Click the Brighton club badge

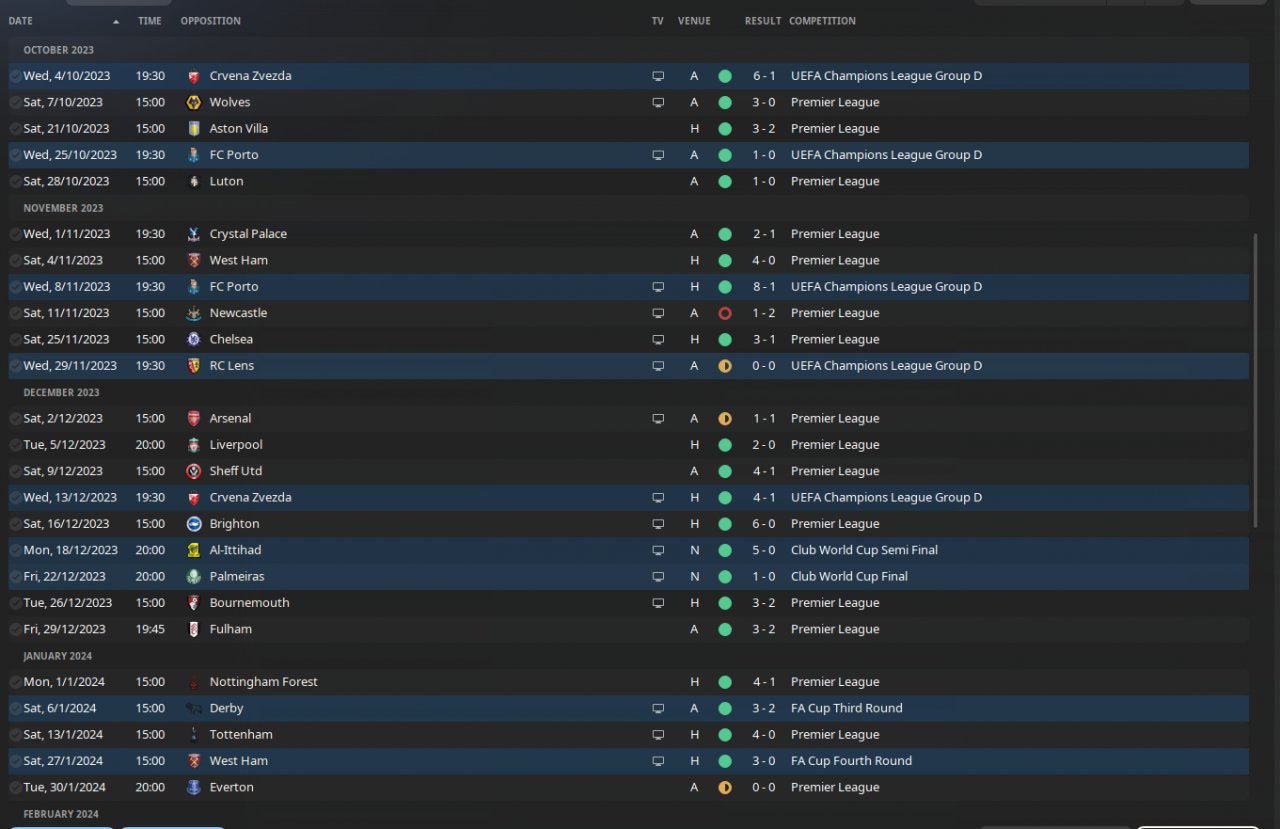(x=194, y=524)
